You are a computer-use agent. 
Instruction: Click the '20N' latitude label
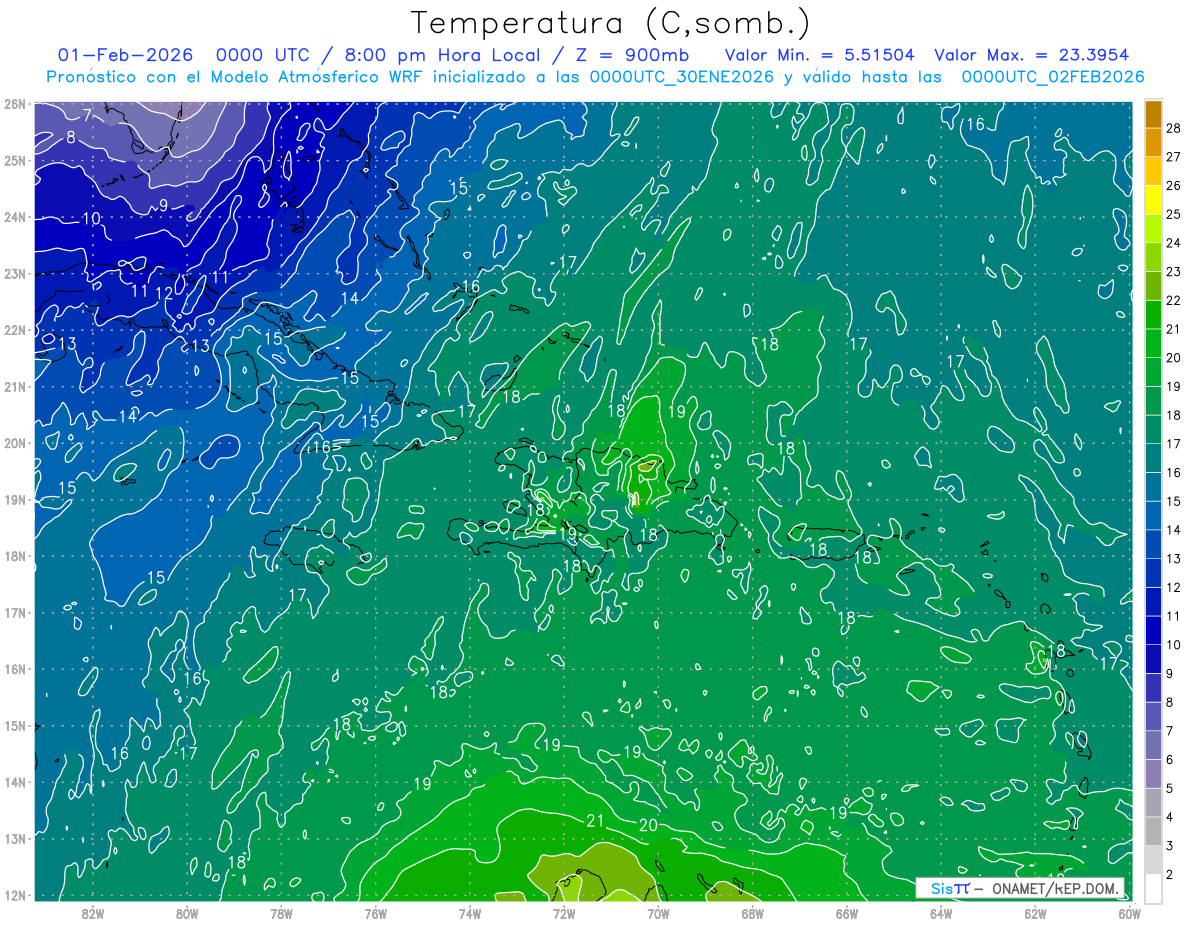(x=14, y=443)
